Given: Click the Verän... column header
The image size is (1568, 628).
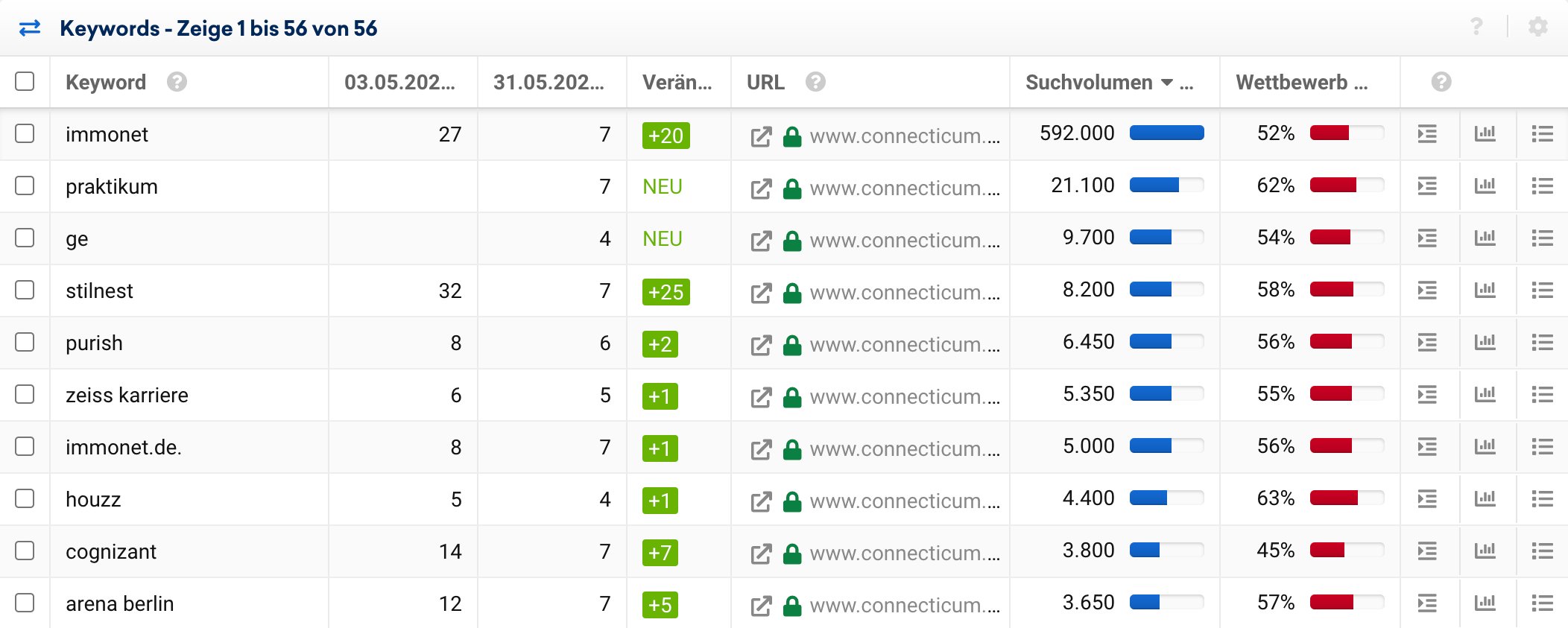Looking at the screenshot, I should pyautogui.click(x=677, y=82).
